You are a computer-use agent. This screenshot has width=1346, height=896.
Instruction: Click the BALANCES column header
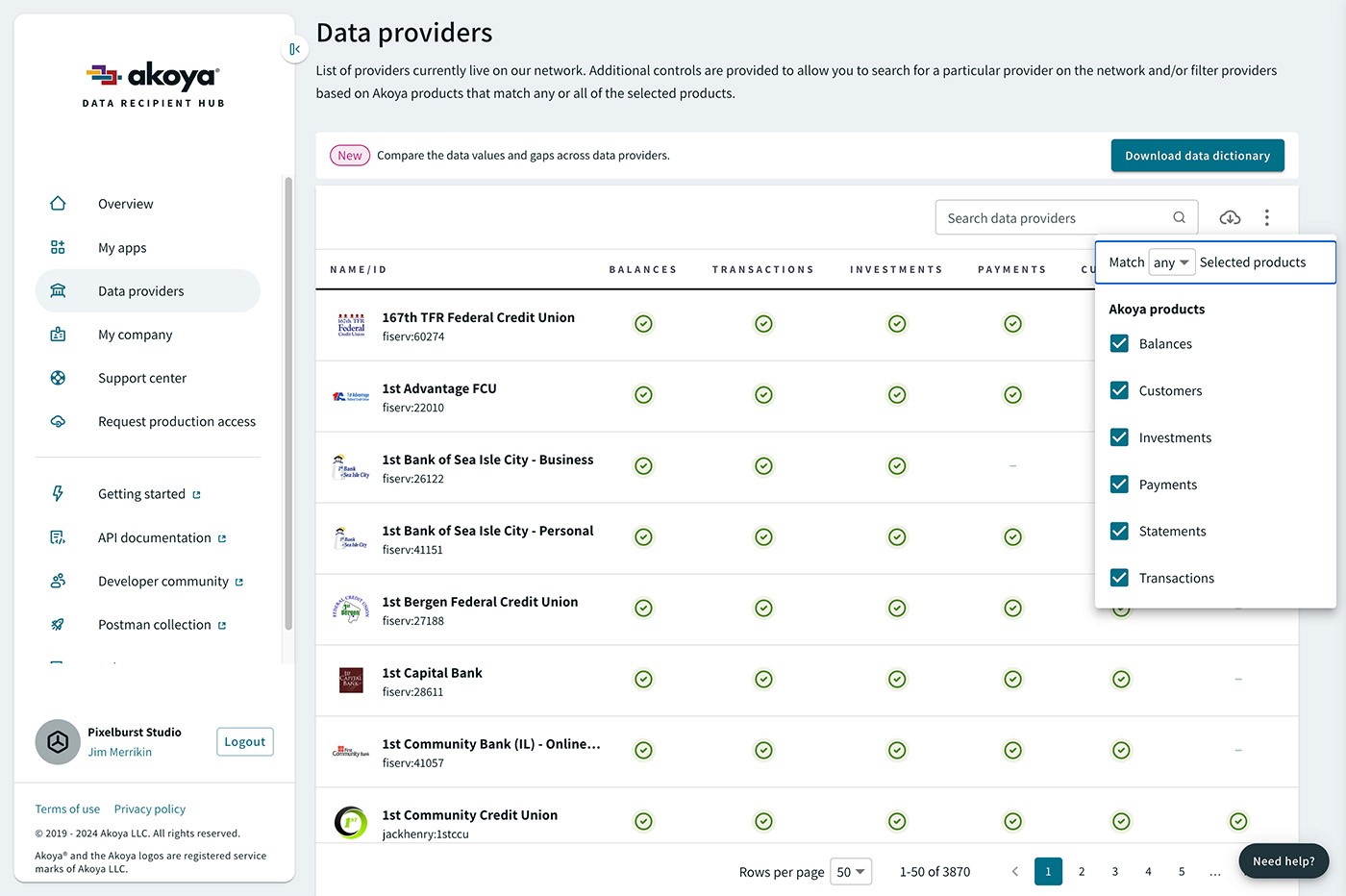[643, 269]
